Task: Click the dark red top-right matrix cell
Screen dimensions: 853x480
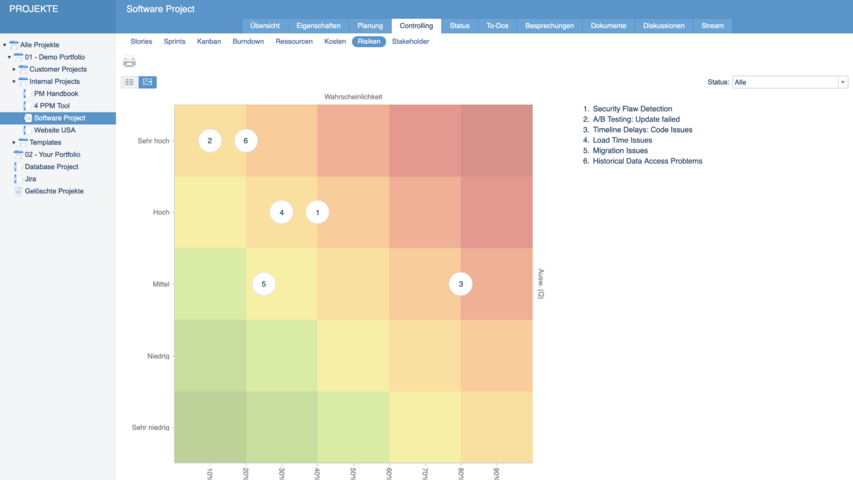Action: tap(496, 140)
